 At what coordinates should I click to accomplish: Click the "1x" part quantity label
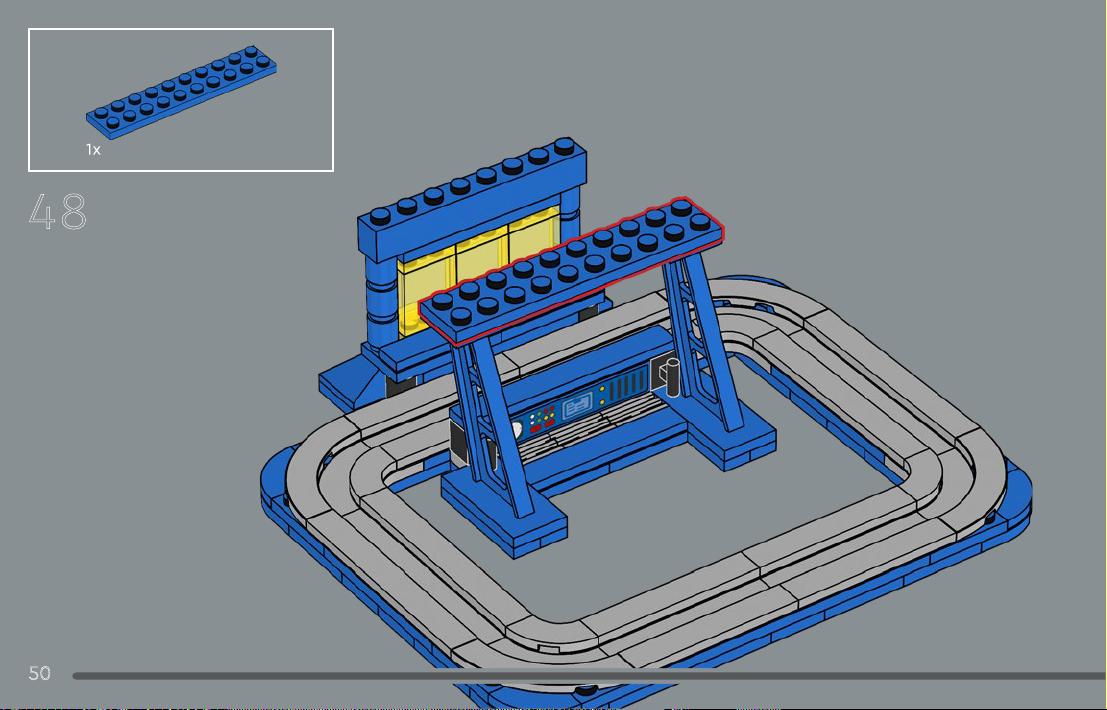93,150
